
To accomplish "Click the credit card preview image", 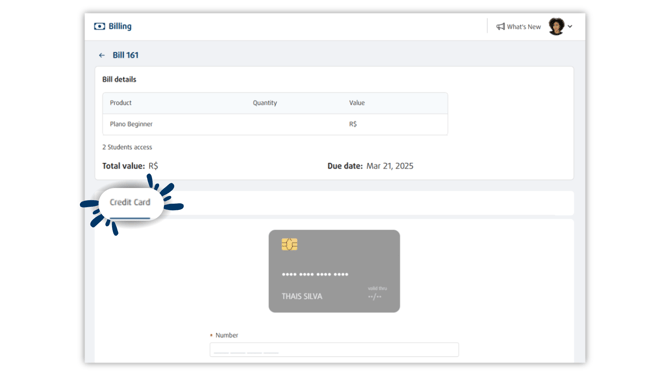I will pyautogui.click(x=334, y=271).
